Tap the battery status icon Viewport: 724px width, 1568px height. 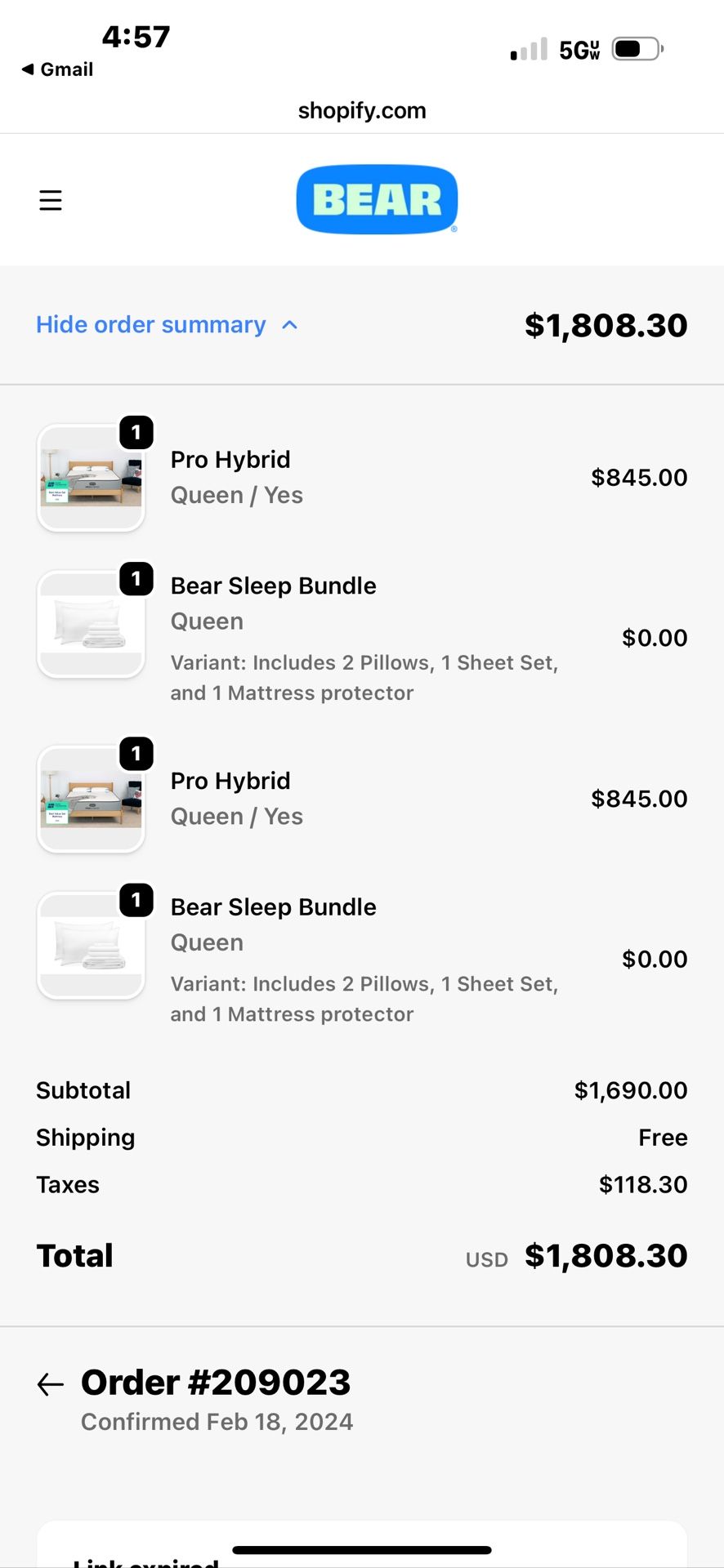coord(638,49)
